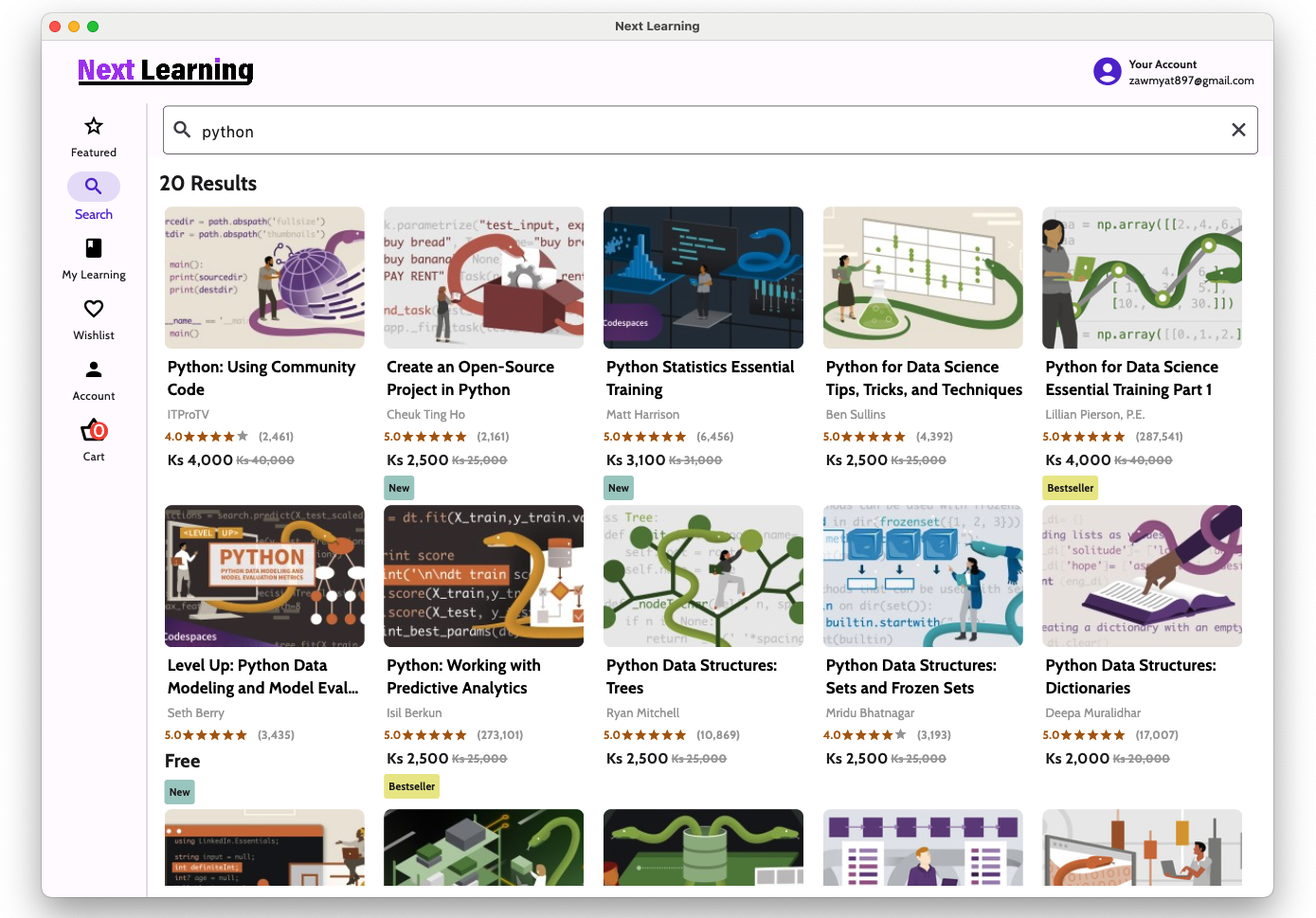Screen dimensions: 1316x918
Task: Open Python: Working with Predictive Analytics thumbnail
Action: click(483, 576)
